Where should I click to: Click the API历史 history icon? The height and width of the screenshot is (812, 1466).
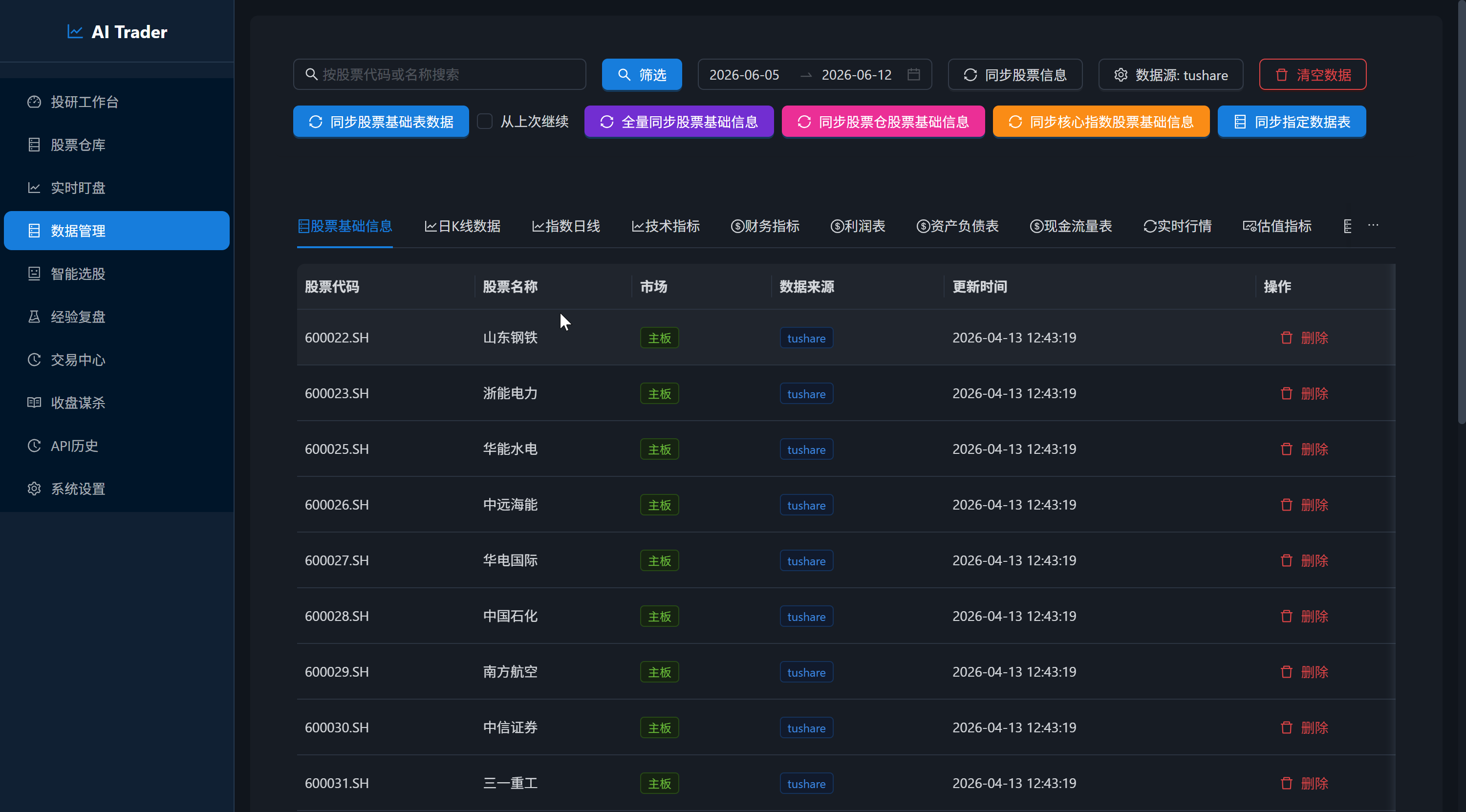click(34, 446)
